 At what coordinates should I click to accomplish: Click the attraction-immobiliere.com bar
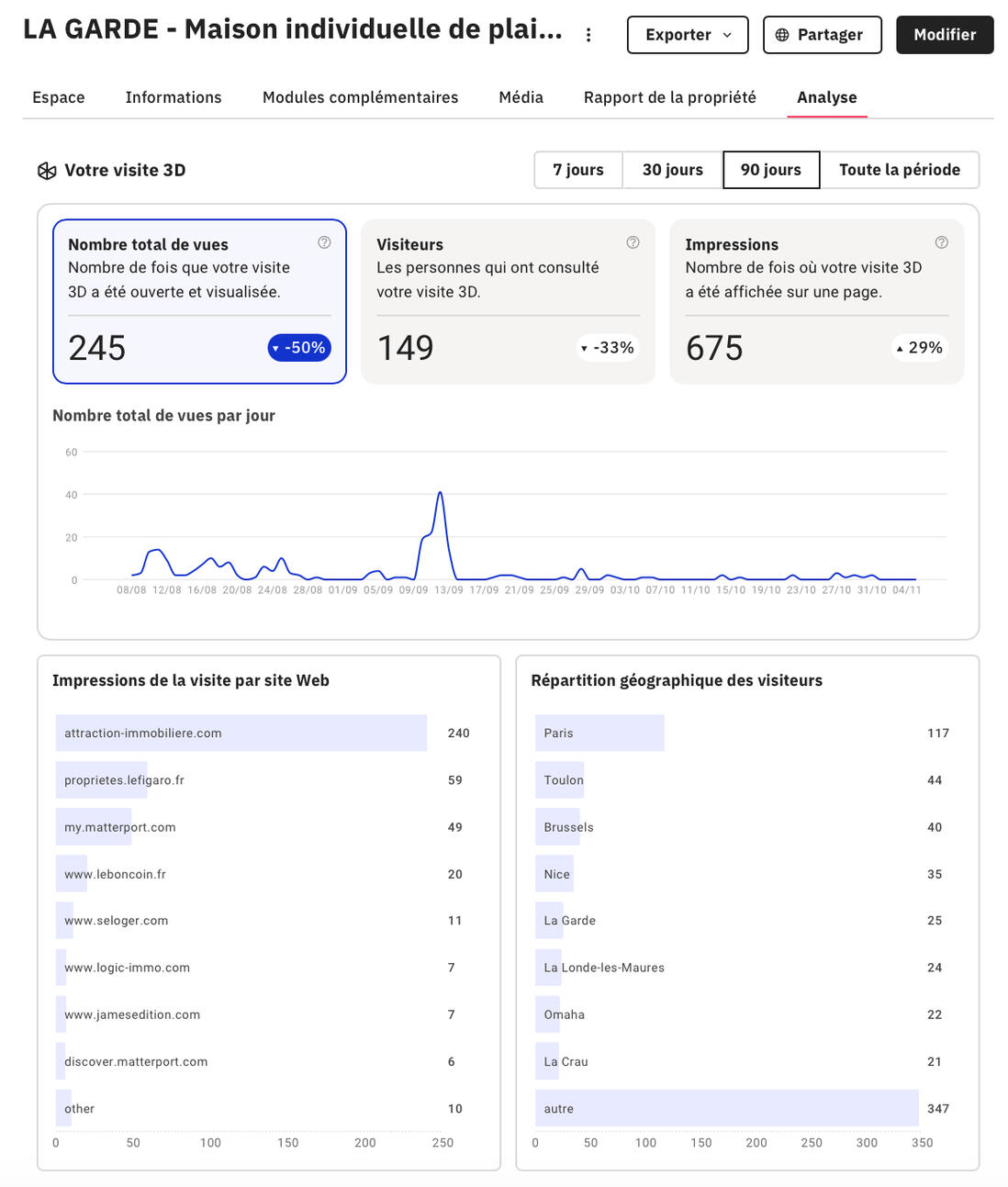click(x=241, y=733)
